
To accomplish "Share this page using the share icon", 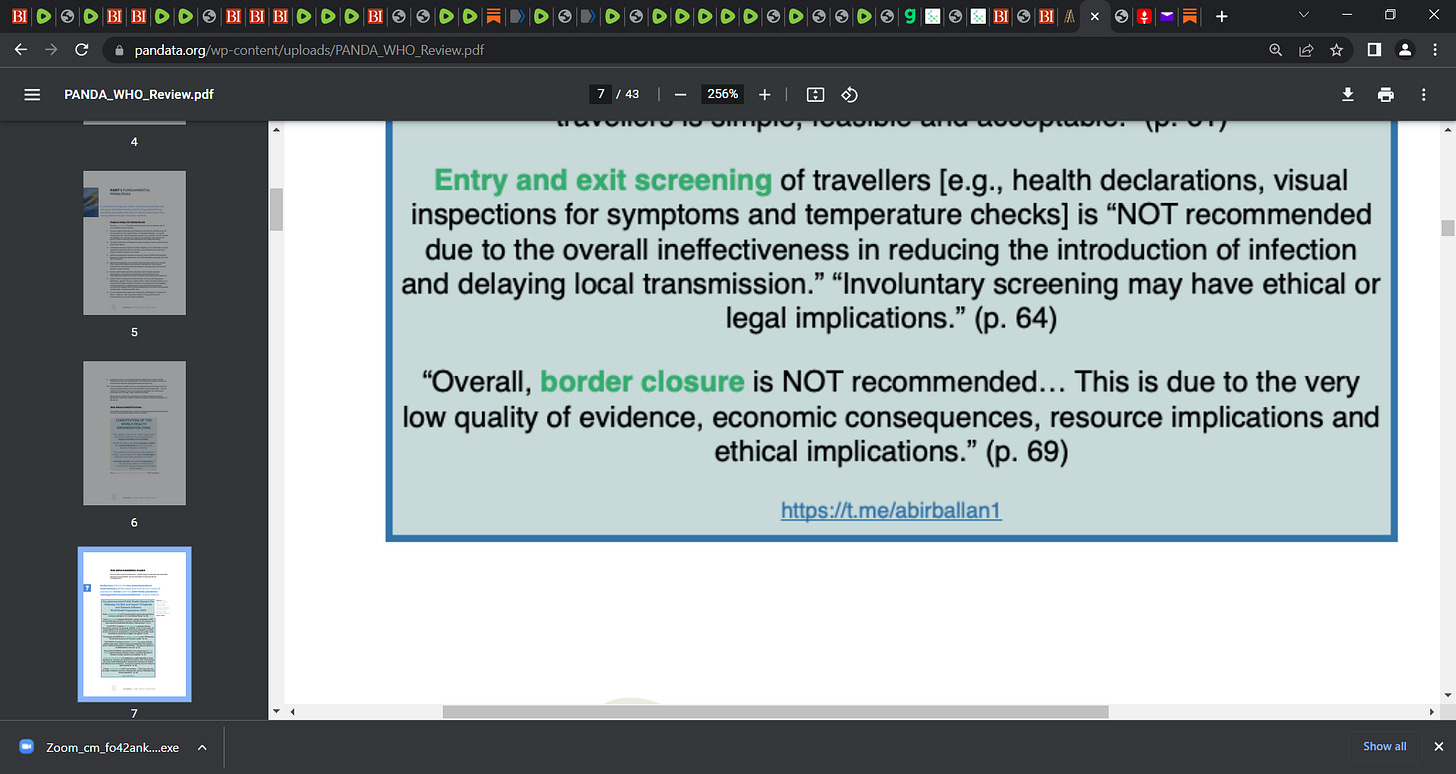I will (x=1305, y=49).
